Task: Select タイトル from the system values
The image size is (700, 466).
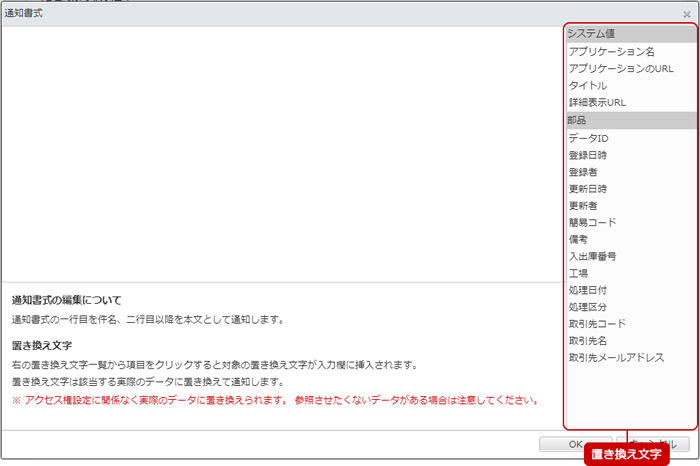Action: click(x=587, y=85)
